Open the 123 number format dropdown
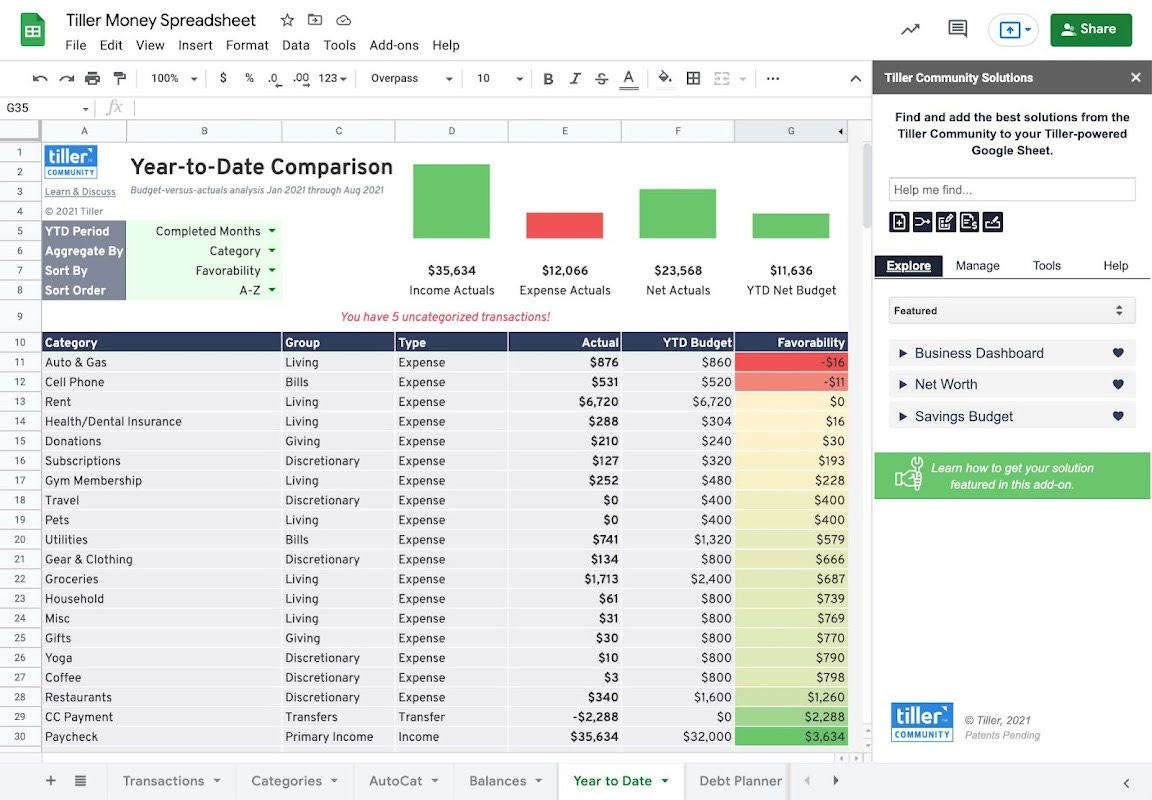Screen dimensions: 1152x800 [332, 78]
